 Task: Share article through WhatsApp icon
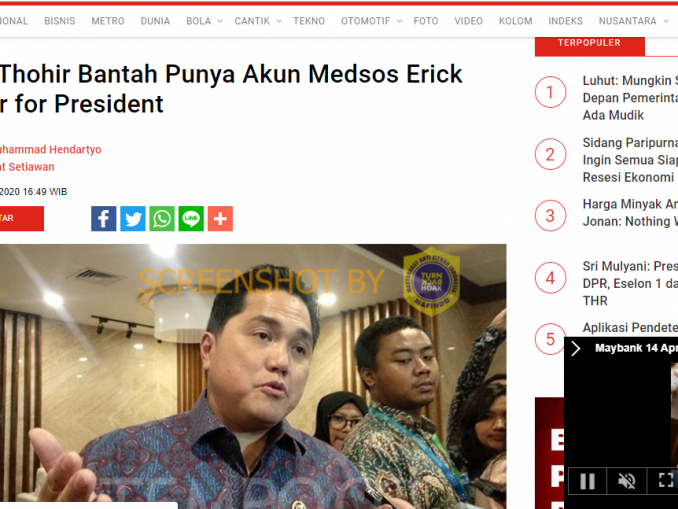tap(162, 219)
